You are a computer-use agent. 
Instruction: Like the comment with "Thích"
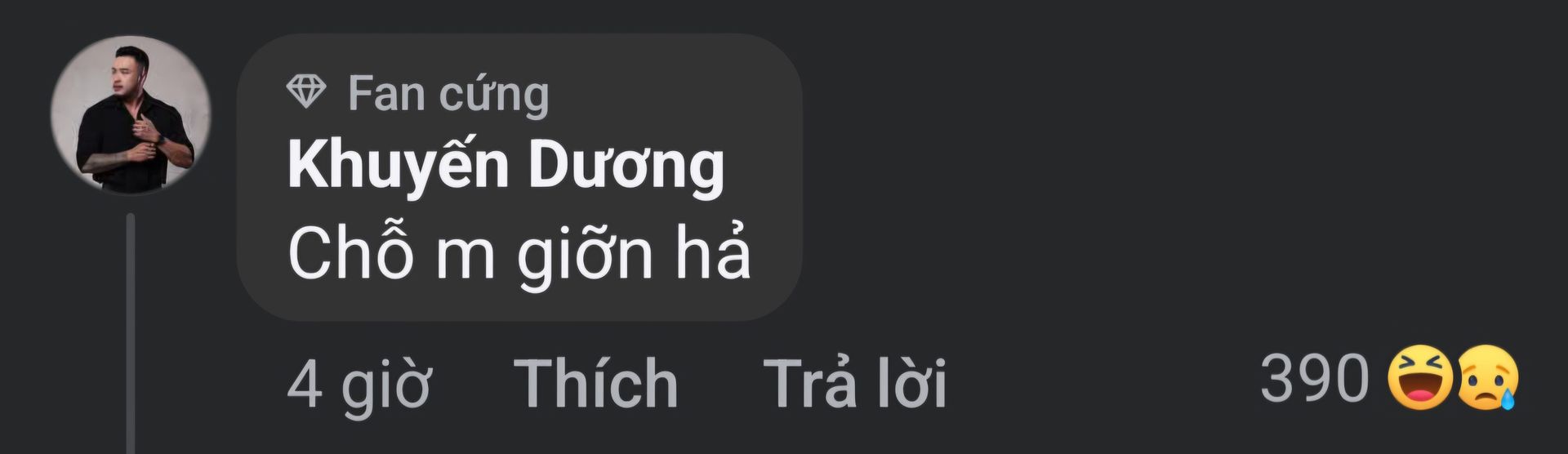click(596, 382)
